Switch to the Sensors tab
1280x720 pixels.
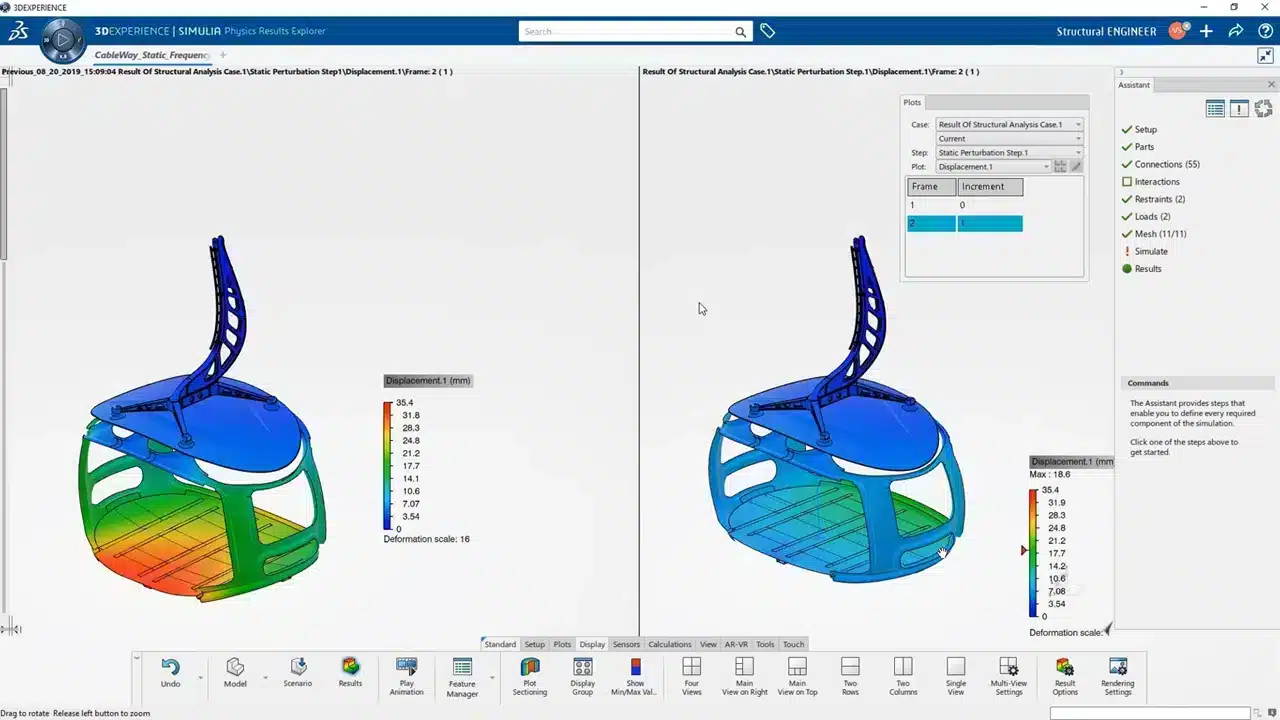626,644
